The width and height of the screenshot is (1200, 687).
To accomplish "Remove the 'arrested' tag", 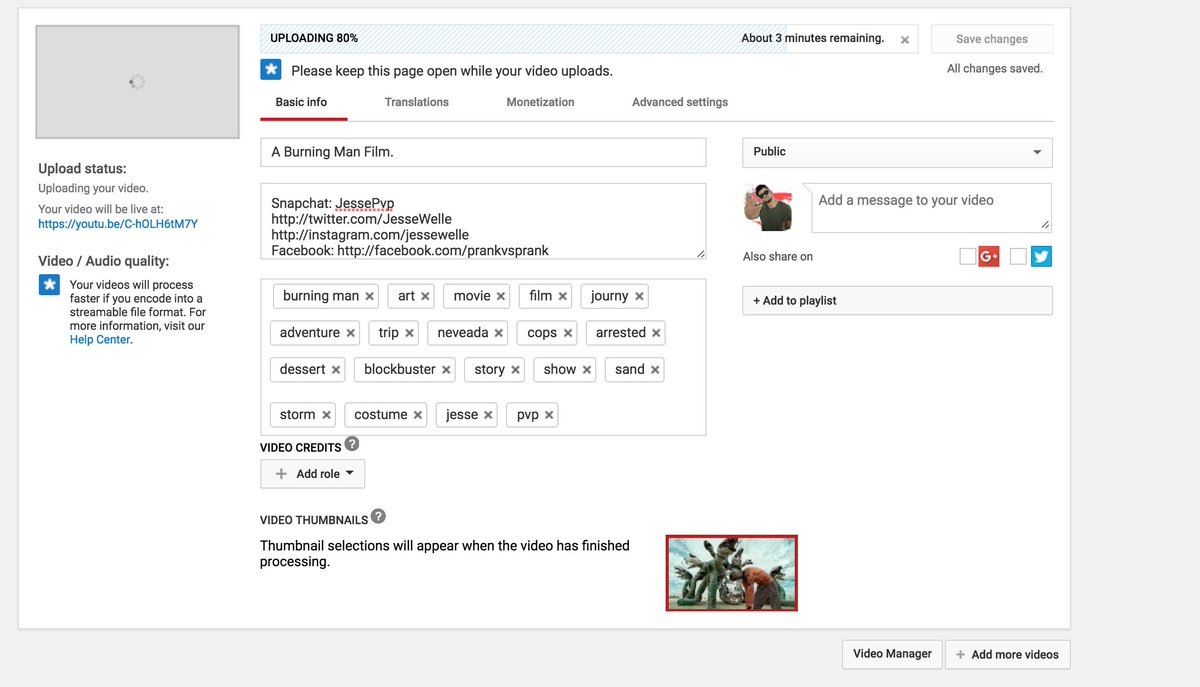I will tap(656, 333).
